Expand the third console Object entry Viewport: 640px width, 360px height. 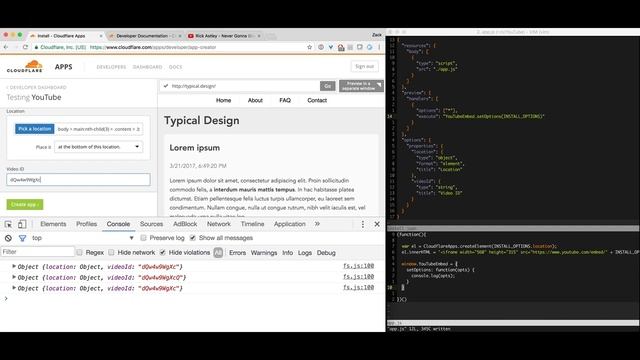[14, 288]
